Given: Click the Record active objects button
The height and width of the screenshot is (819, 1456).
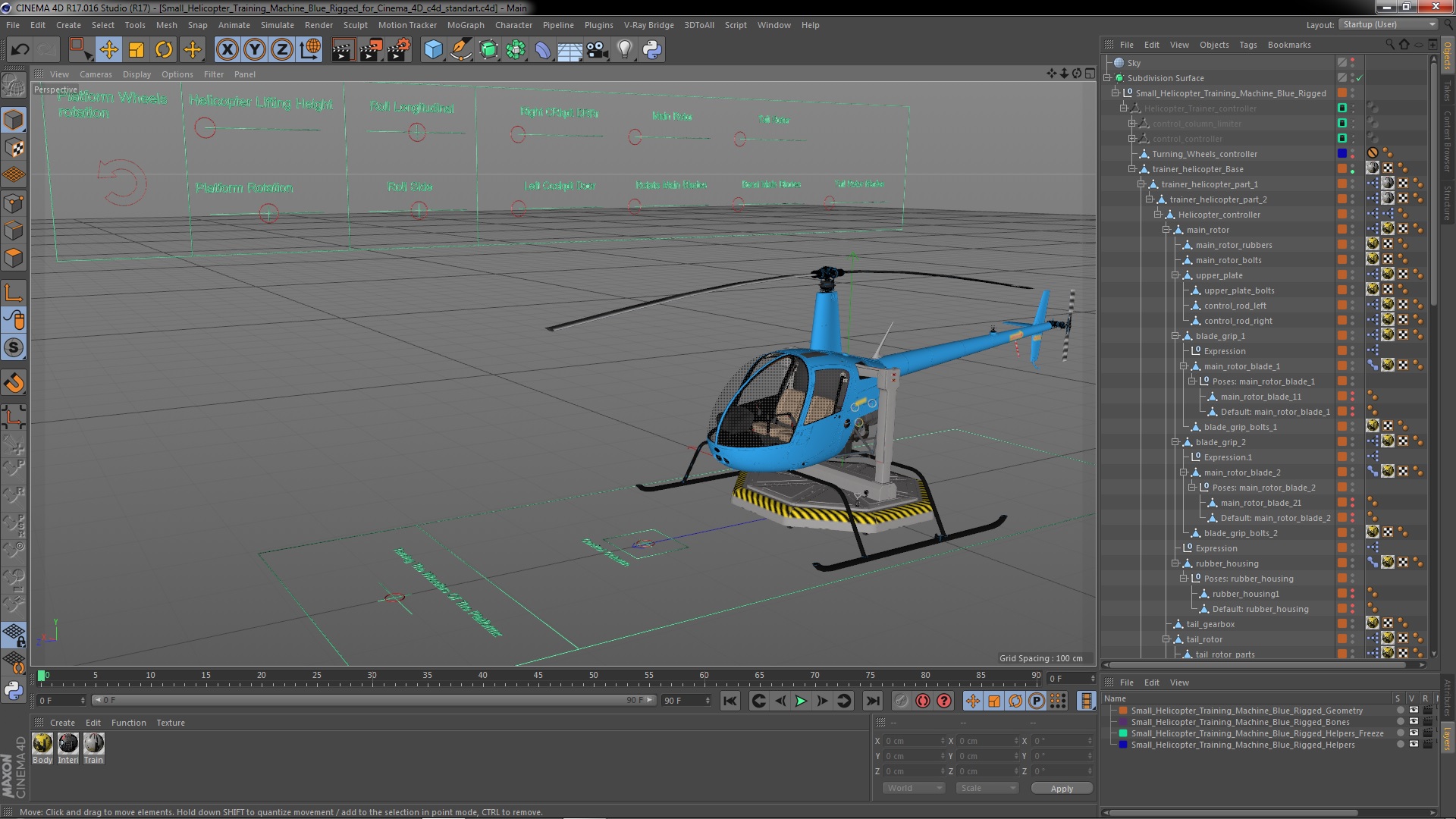Looking at the screenshot, I should [x=901, y=701].
